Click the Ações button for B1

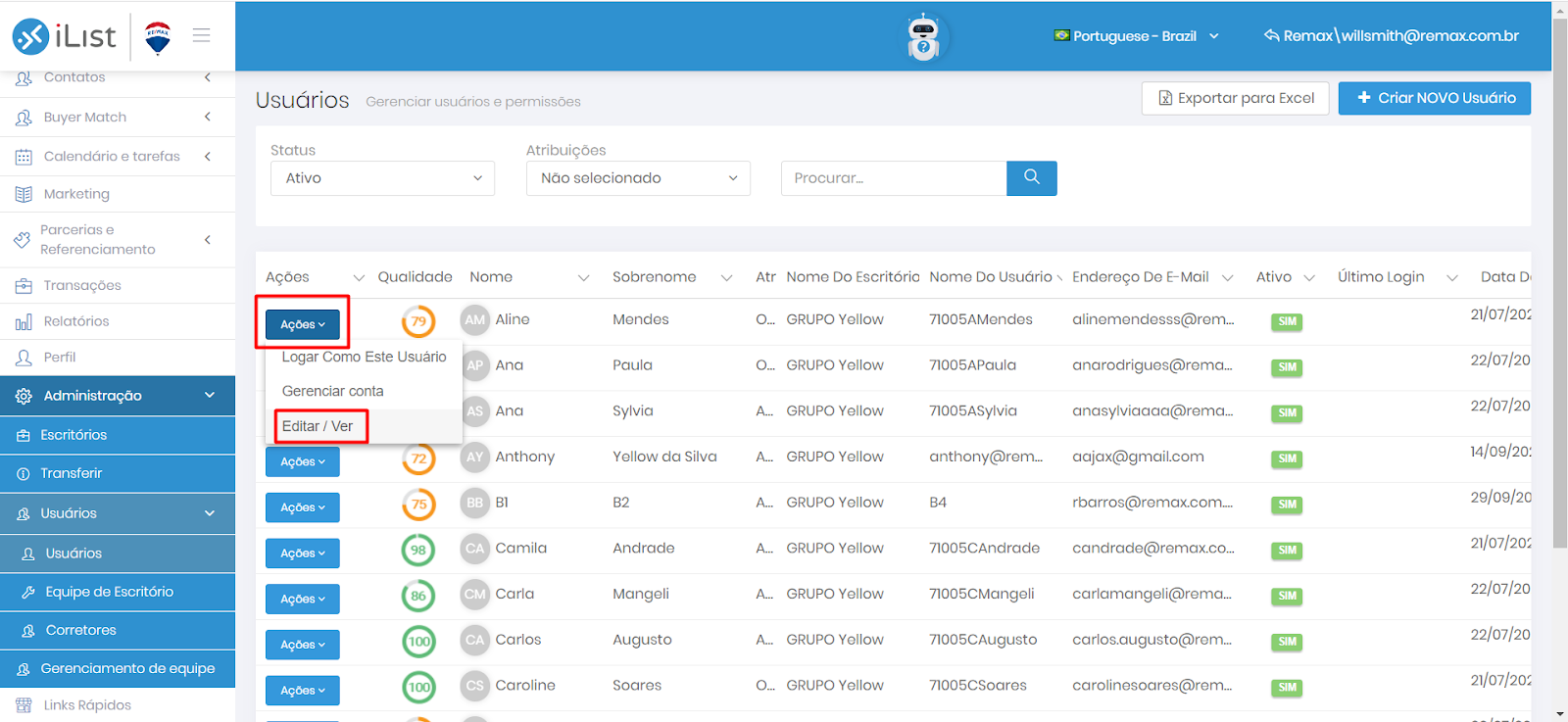pyautogui.click(x=303, y=507)
